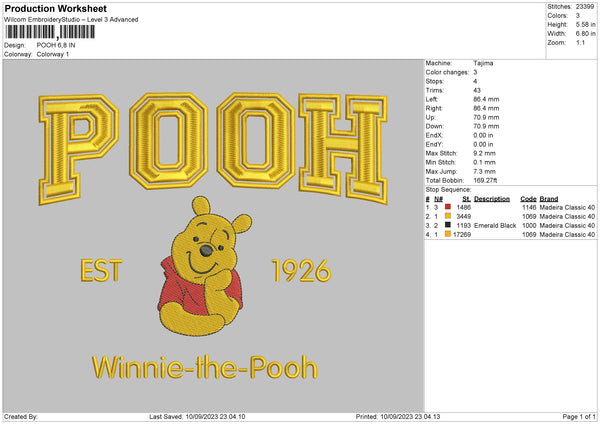Image resolution: width=600 pixels, height=424 pixels.
Task: Click stitch count '3449' in stop 2
Action: [x=463, y=217]
